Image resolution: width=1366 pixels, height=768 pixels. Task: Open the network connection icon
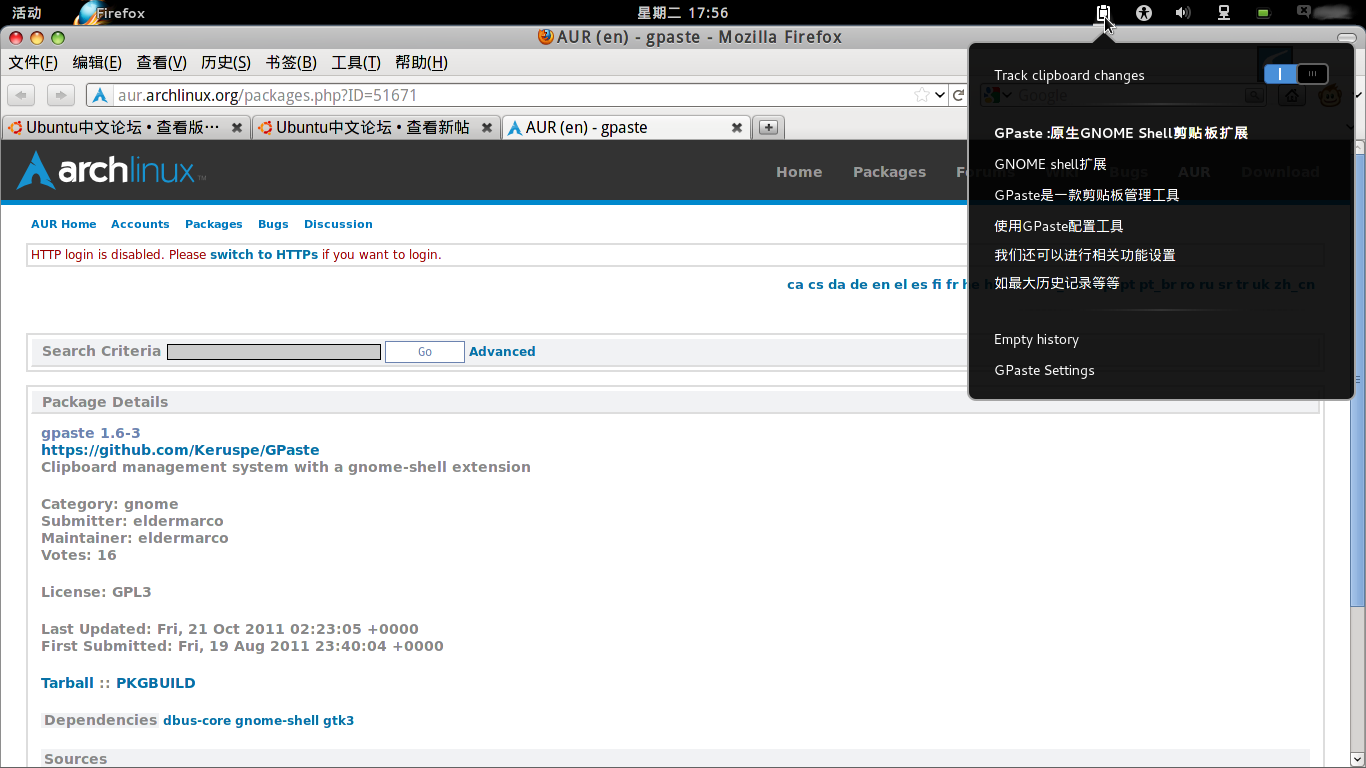click(x=1223, y=13)
